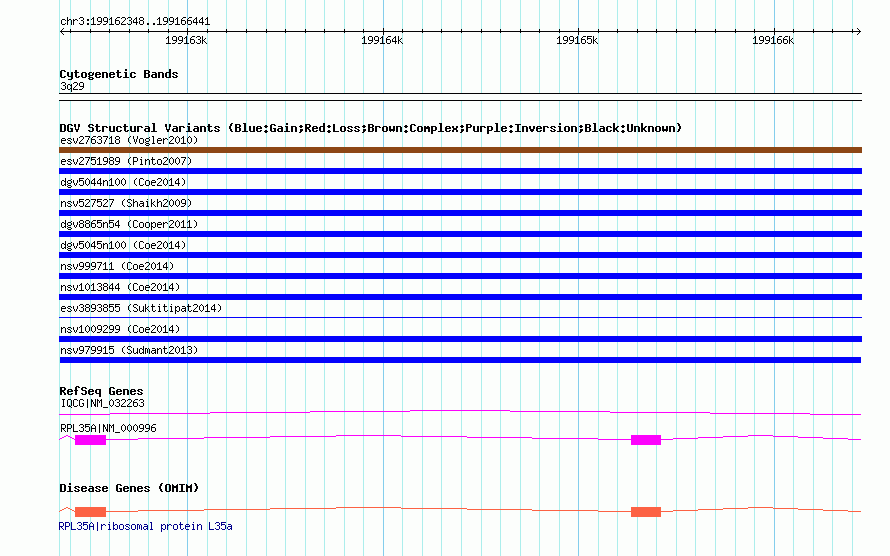This screenshot has width=890, height=556.
Task: Select the thin blue line under esv3893855
Action: click(460, 317)
